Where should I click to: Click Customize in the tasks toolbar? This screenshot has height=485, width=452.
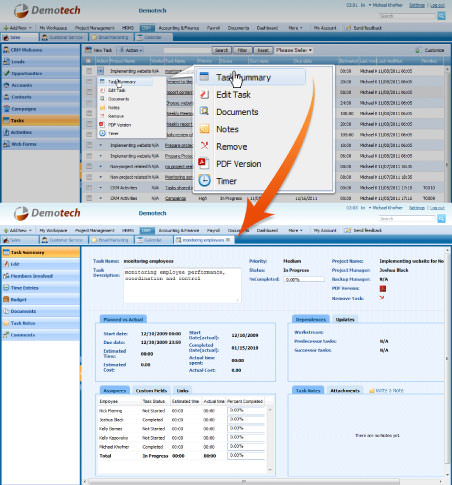430,50
